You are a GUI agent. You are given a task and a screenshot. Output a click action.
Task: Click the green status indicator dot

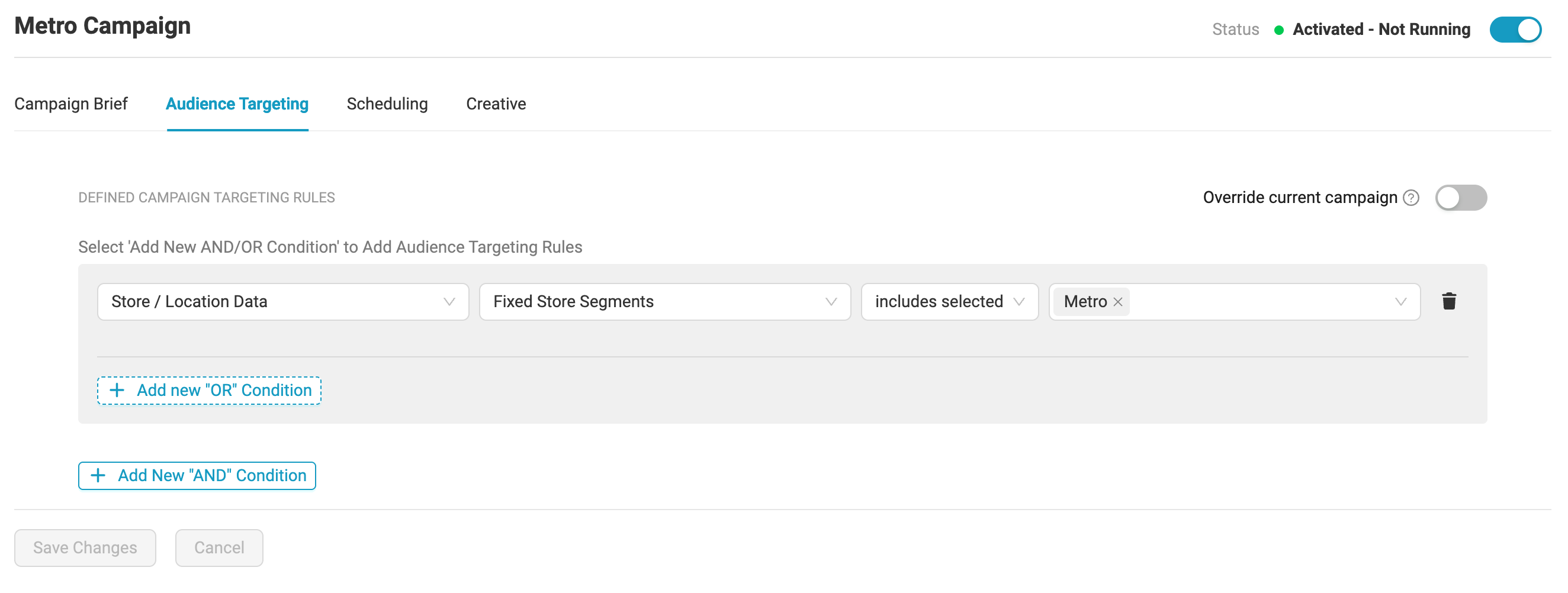point(1279,30)
